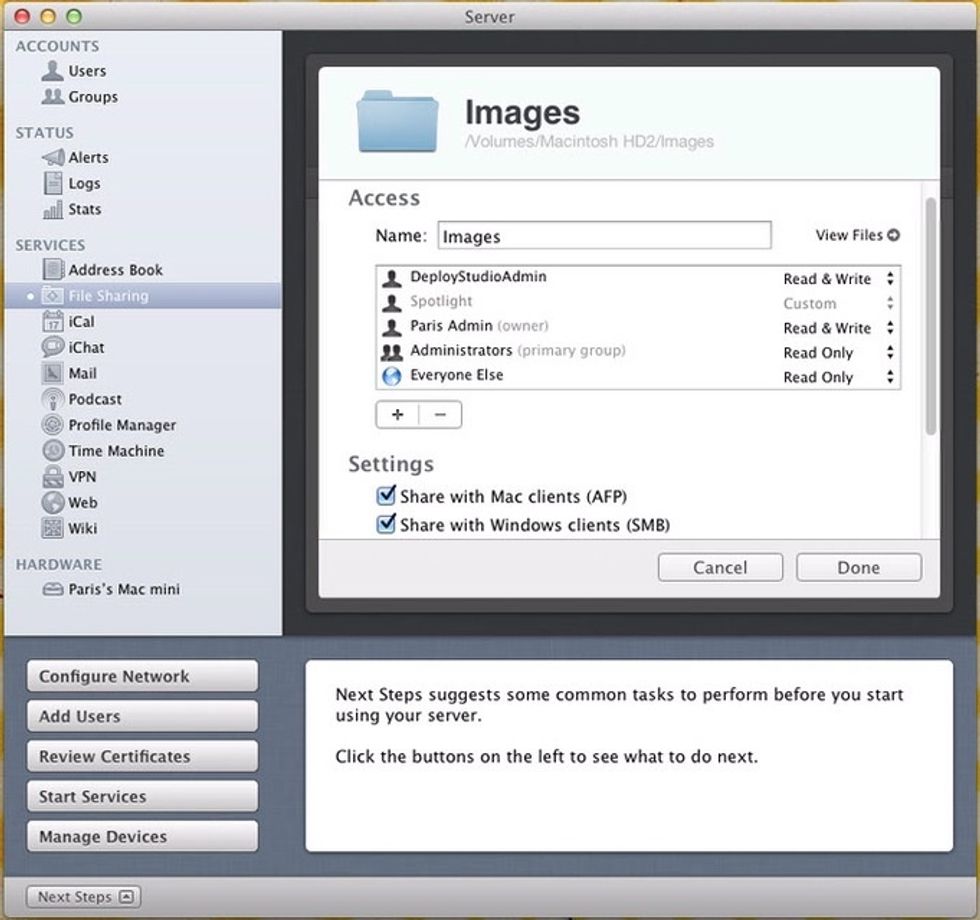Select the iChat speech bubble icon

(x=53, y=348)
